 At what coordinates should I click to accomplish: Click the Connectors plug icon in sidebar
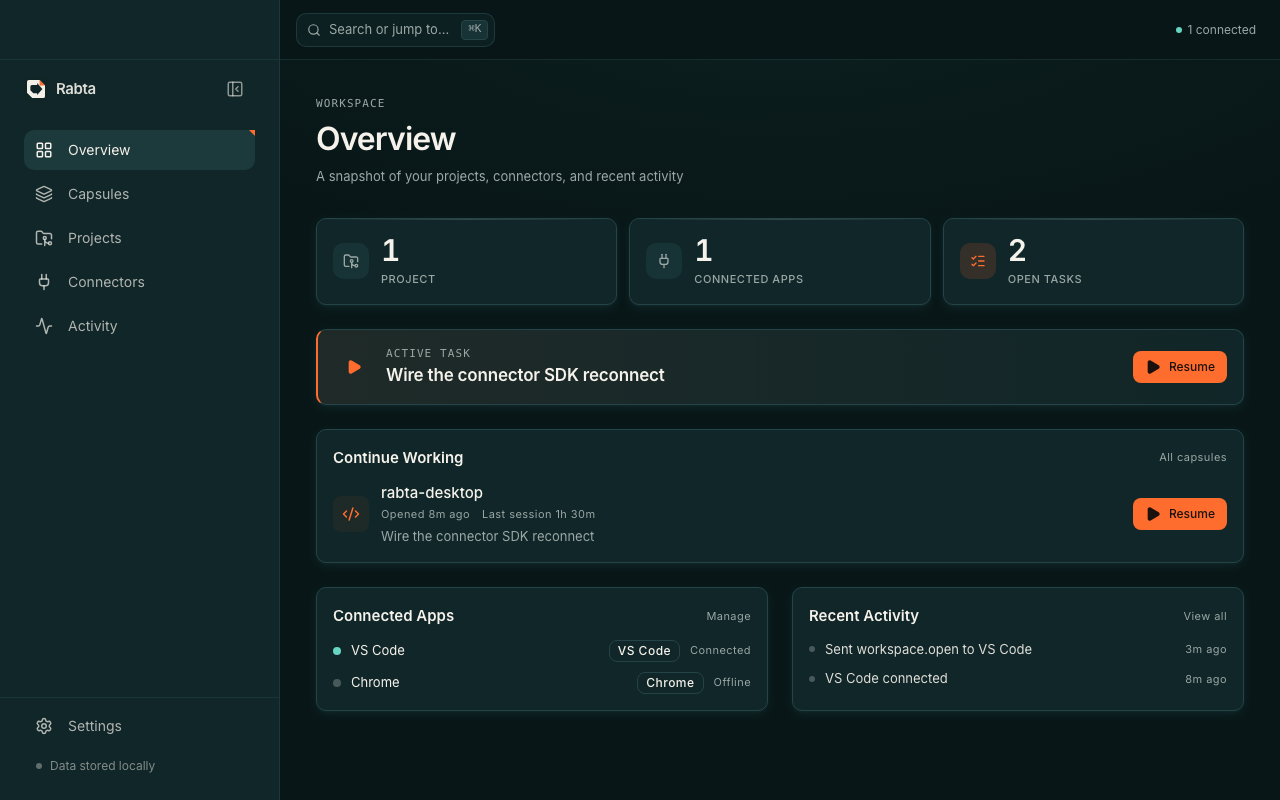(x=44, y=282)
